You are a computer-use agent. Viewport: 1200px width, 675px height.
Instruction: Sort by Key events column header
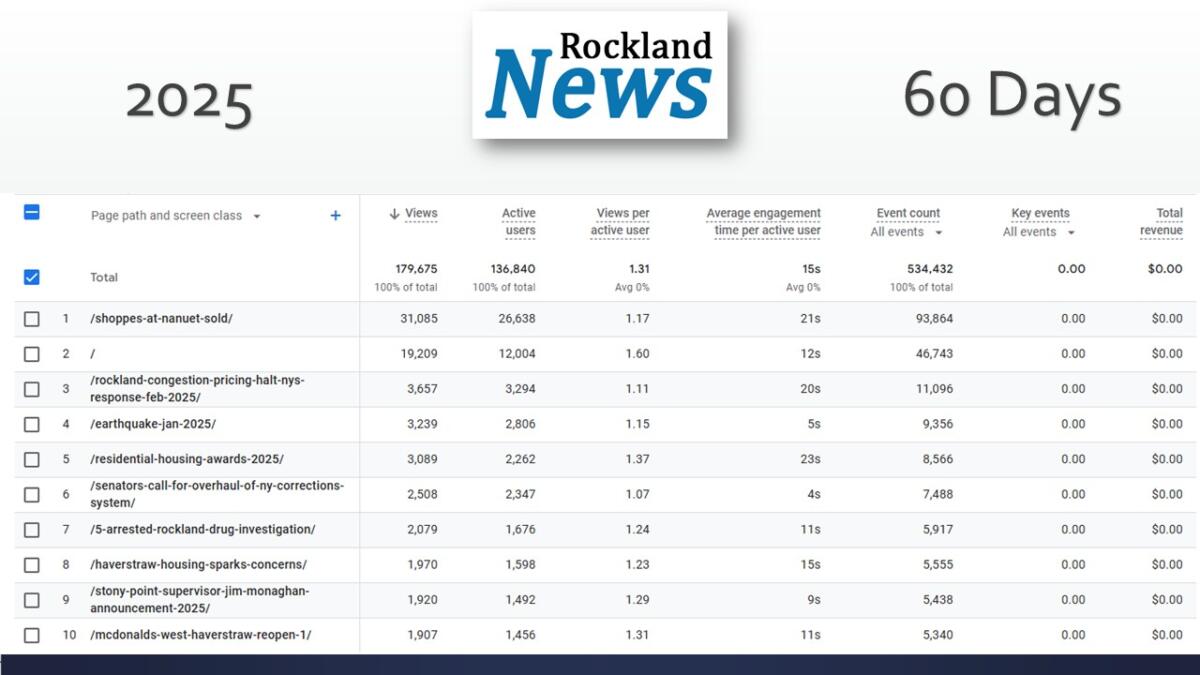coord(1041,213)
